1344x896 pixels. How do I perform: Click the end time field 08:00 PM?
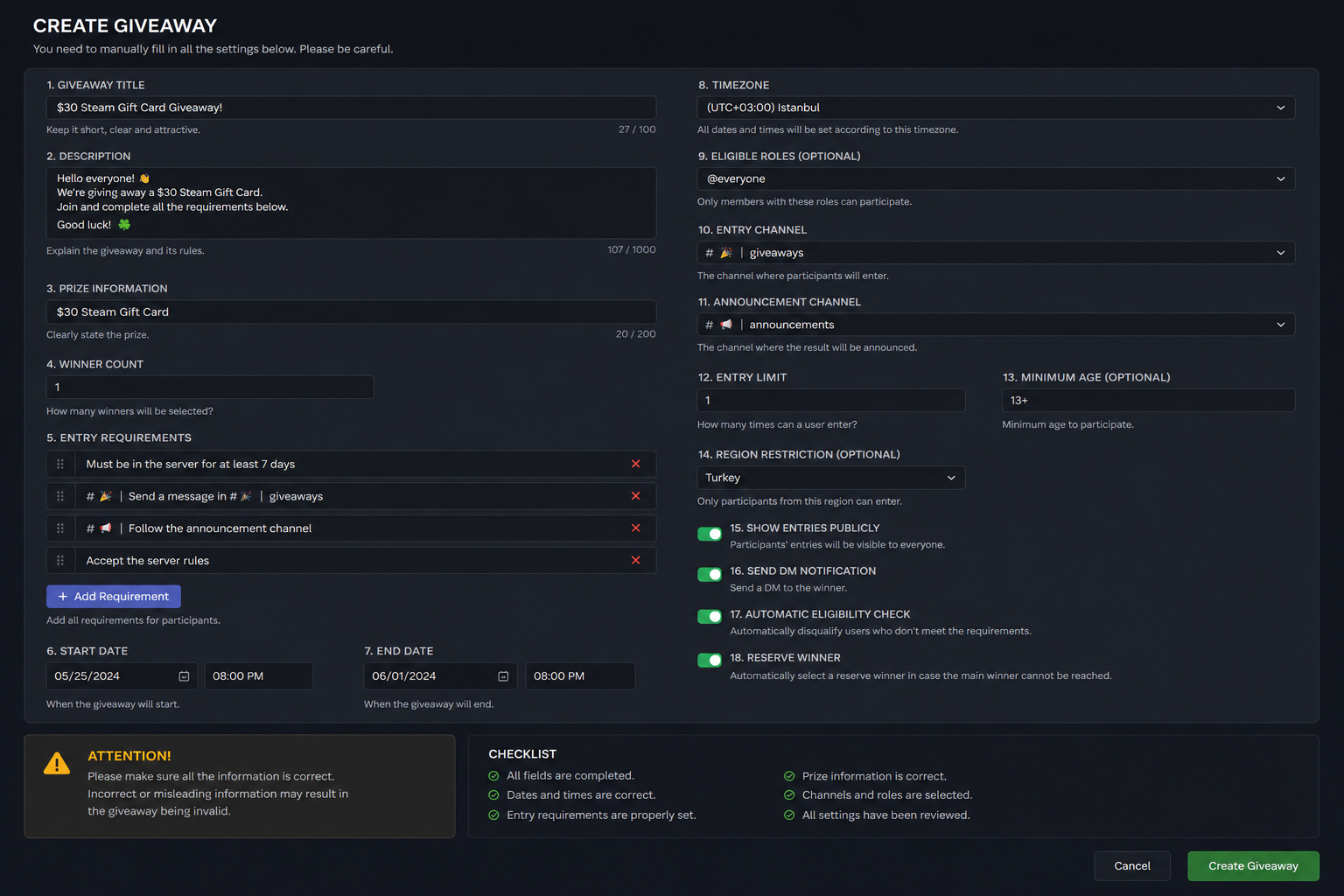[x=580, y=676]
